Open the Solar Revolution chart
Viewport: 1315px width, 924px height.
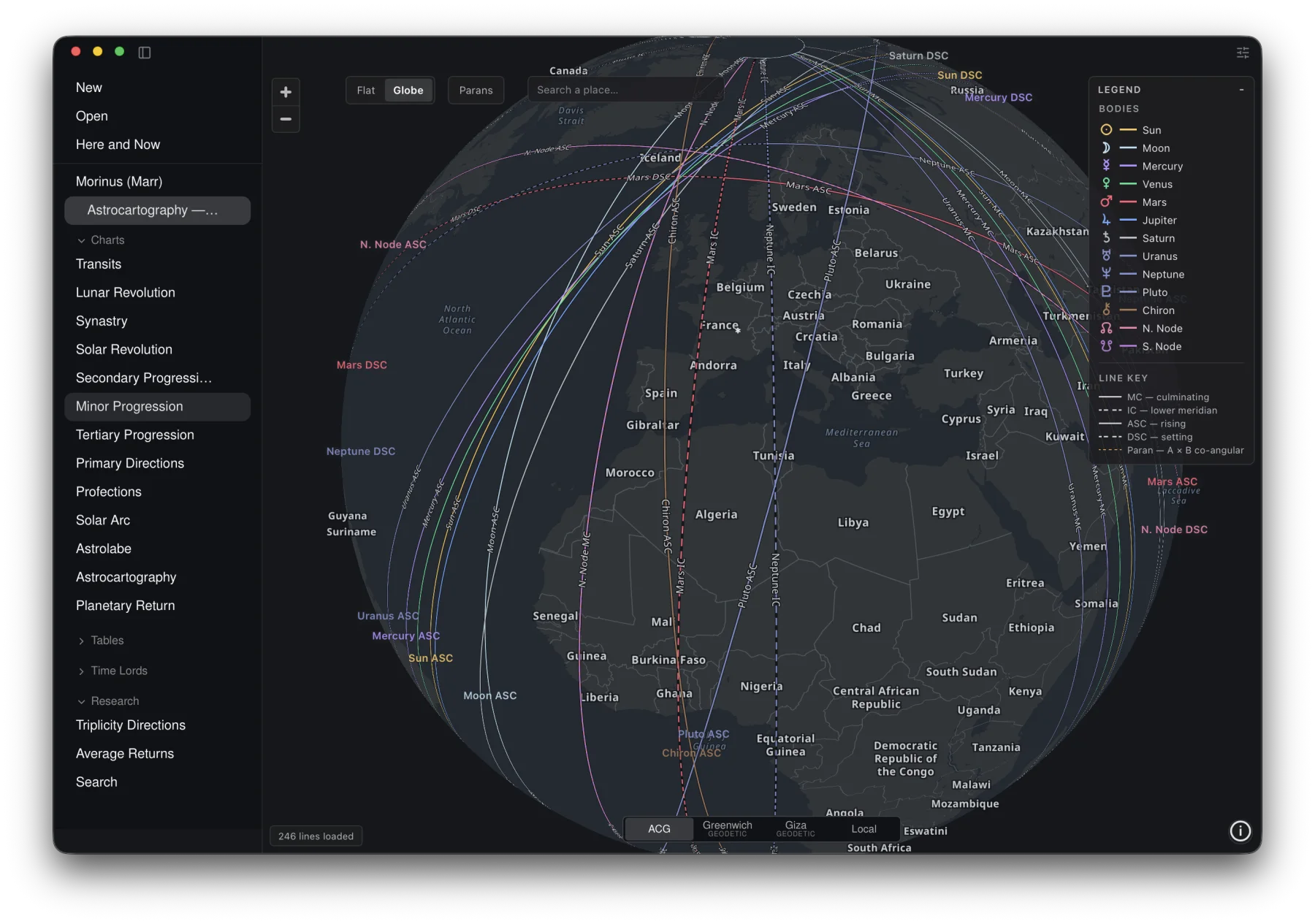tap(124, 349)
